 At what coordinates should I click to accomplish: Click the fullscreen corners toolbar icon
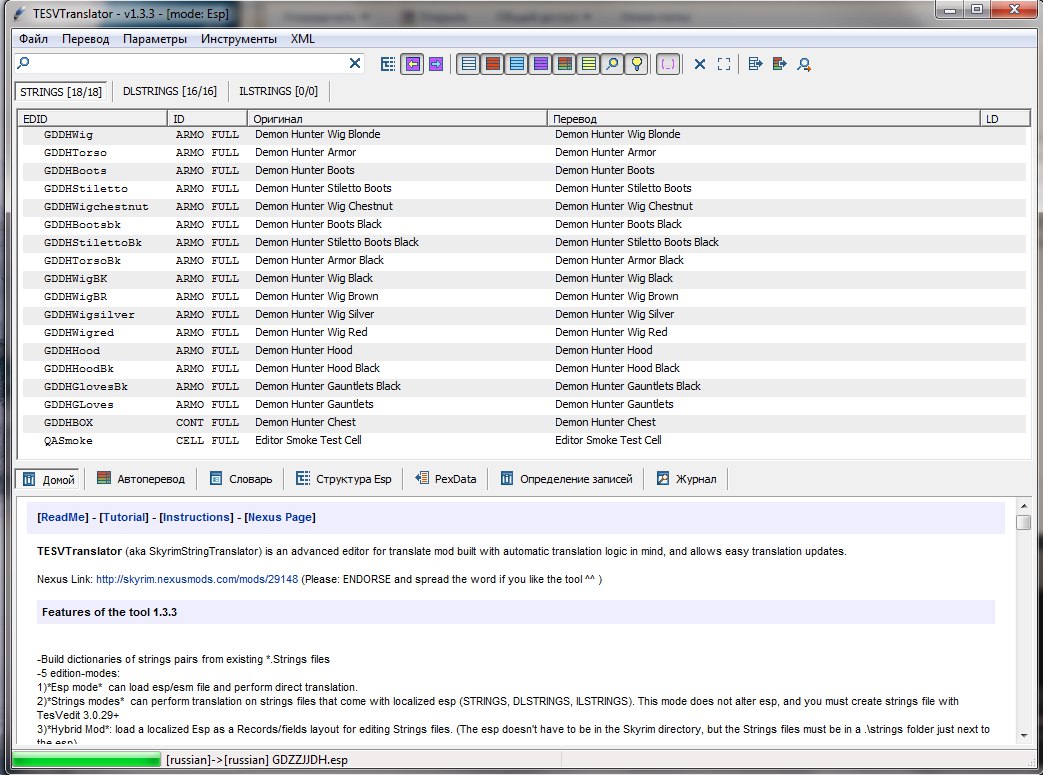[x=724, y=64]
